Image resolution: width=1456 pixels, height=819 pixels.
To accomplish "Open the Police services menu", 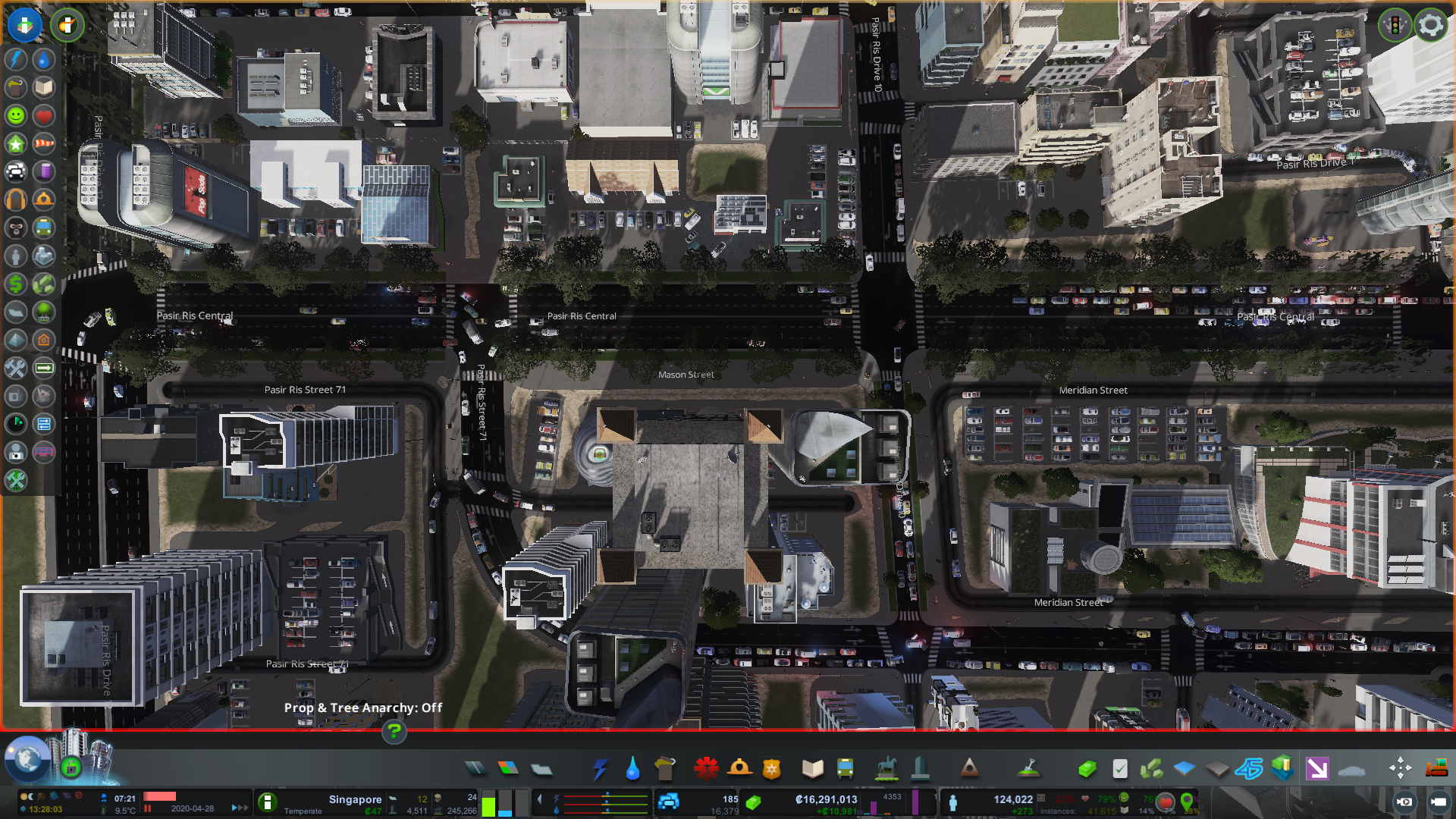I will pyautogui.click(x=770, y=768).
